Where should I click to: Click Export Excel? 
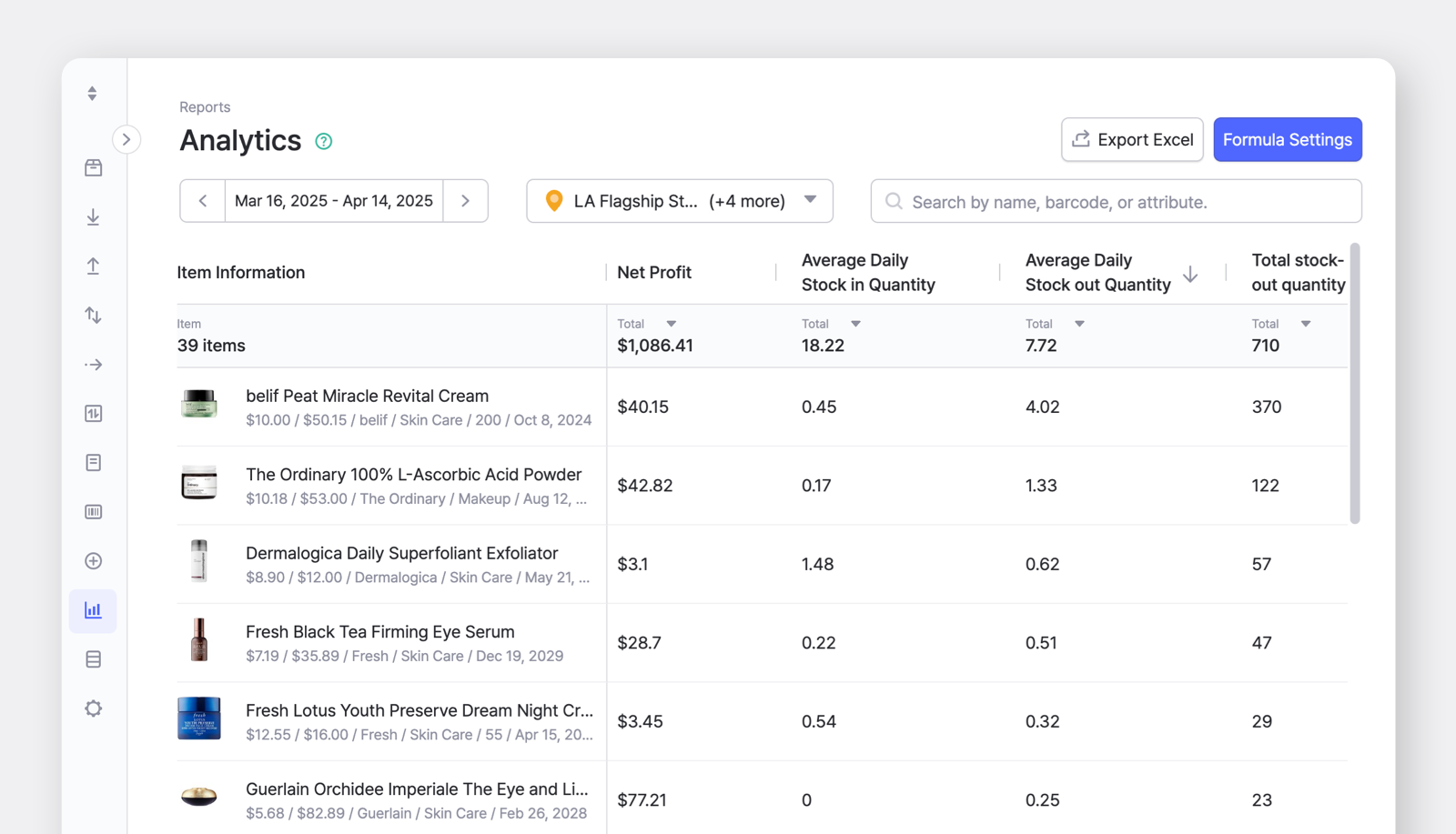1131,139
